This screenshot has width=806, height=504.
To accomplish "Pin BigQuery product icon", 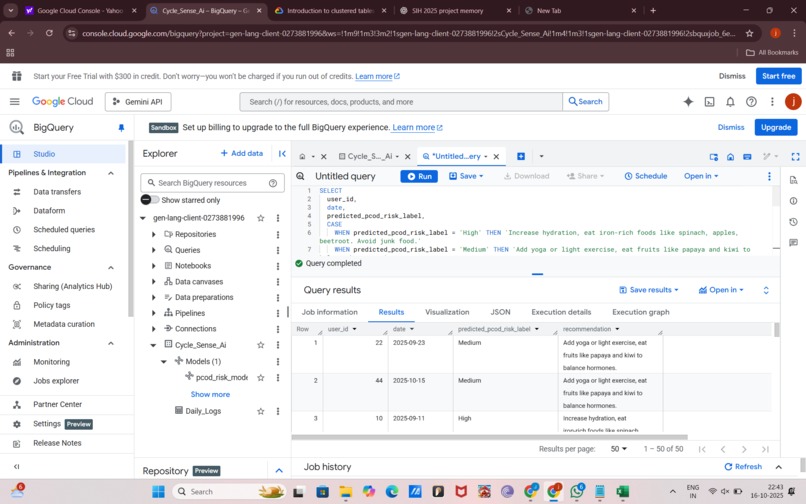I will tap(121, 128).
